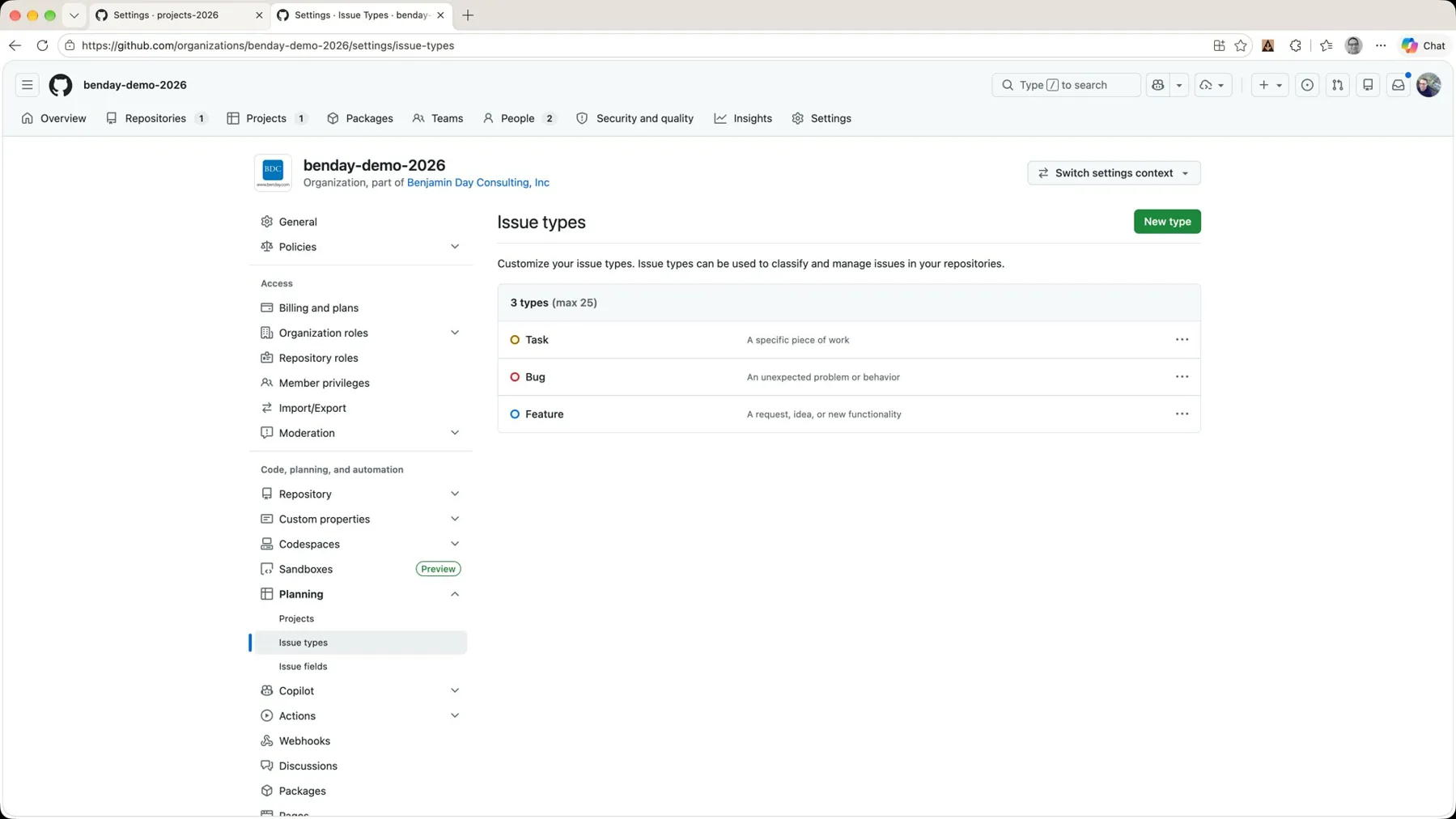The width and height of the screenshot is (1456, 819).
Task: Click the three-dot menu for Bug
Action: [x=1182, y=377]
